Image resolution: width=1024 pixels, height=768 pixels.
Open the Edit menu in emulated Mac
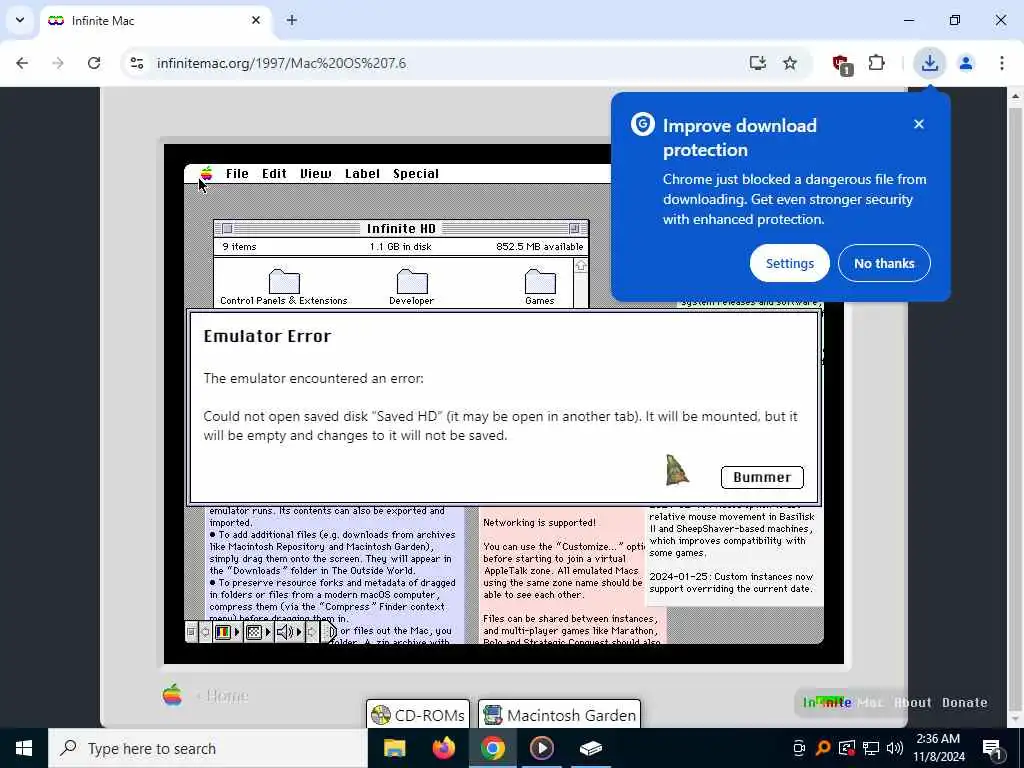(274, 174)
